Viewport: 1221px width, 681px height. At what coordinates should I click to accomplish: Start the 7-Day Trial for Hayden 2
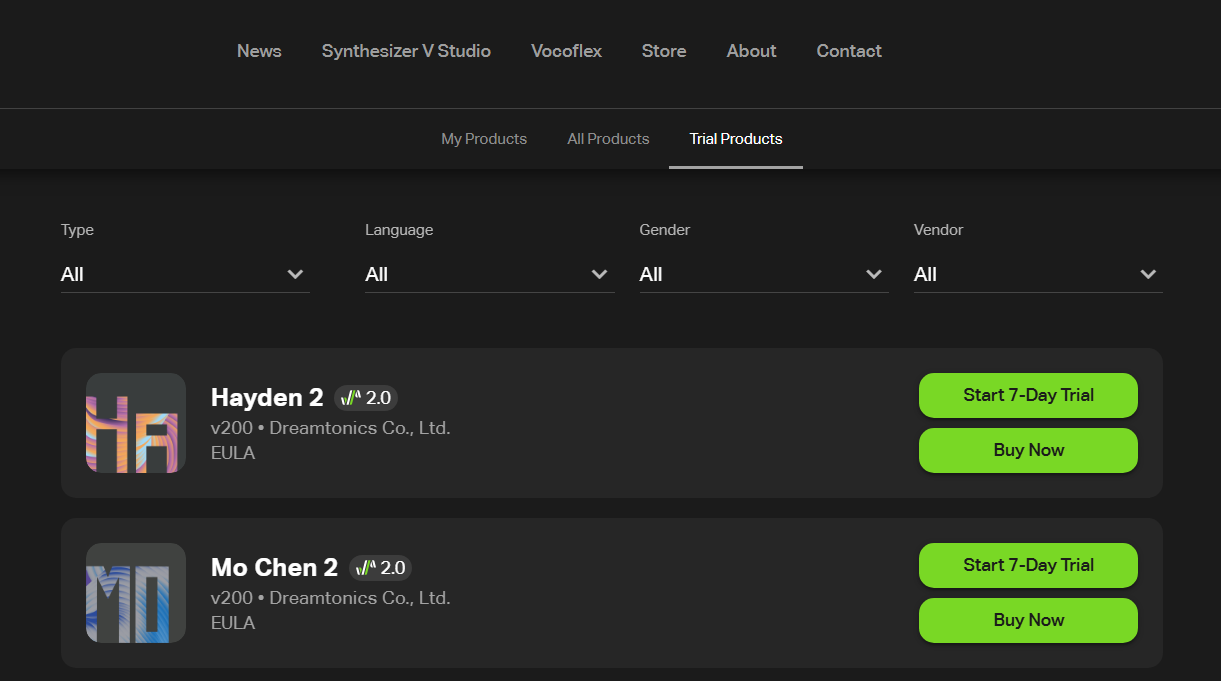pyautogui.click(x=1028, y=395)
